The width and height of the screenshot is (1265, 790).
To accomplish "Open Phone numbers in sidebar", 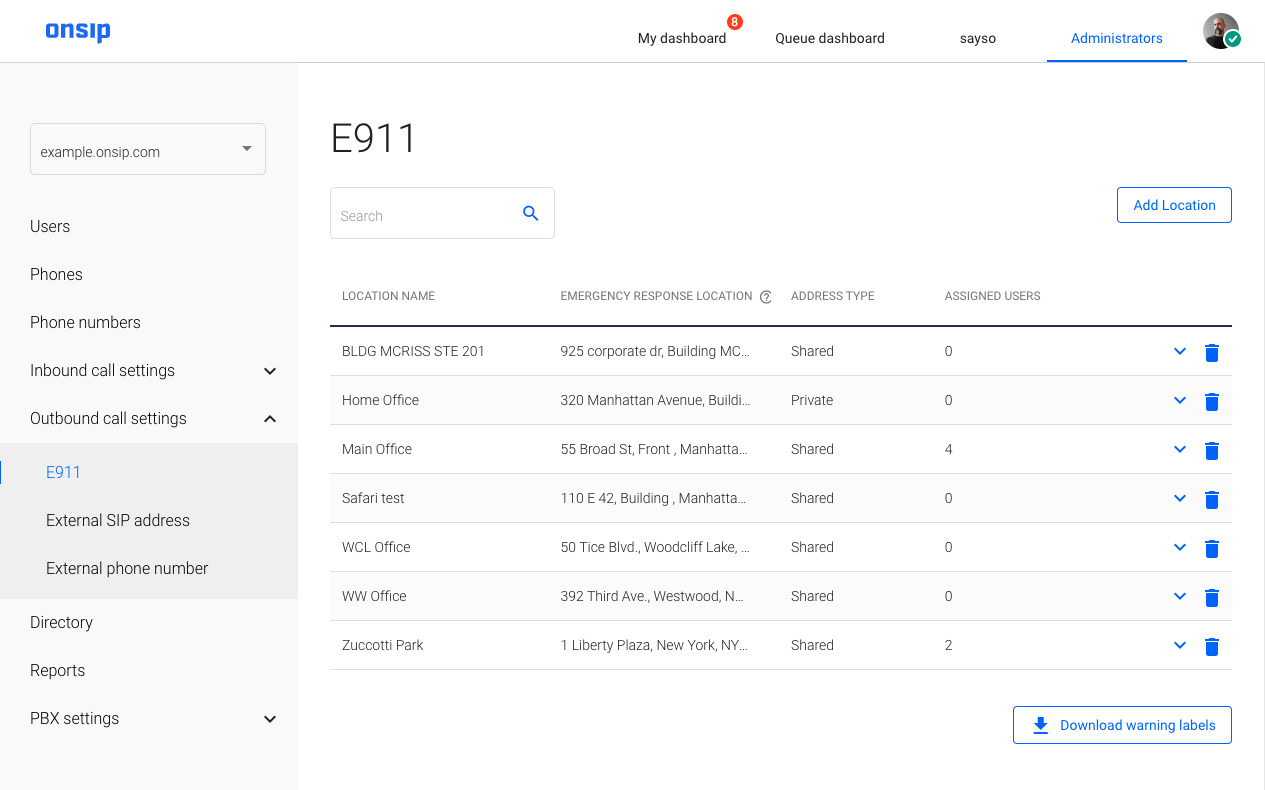I will coord(85,322).
